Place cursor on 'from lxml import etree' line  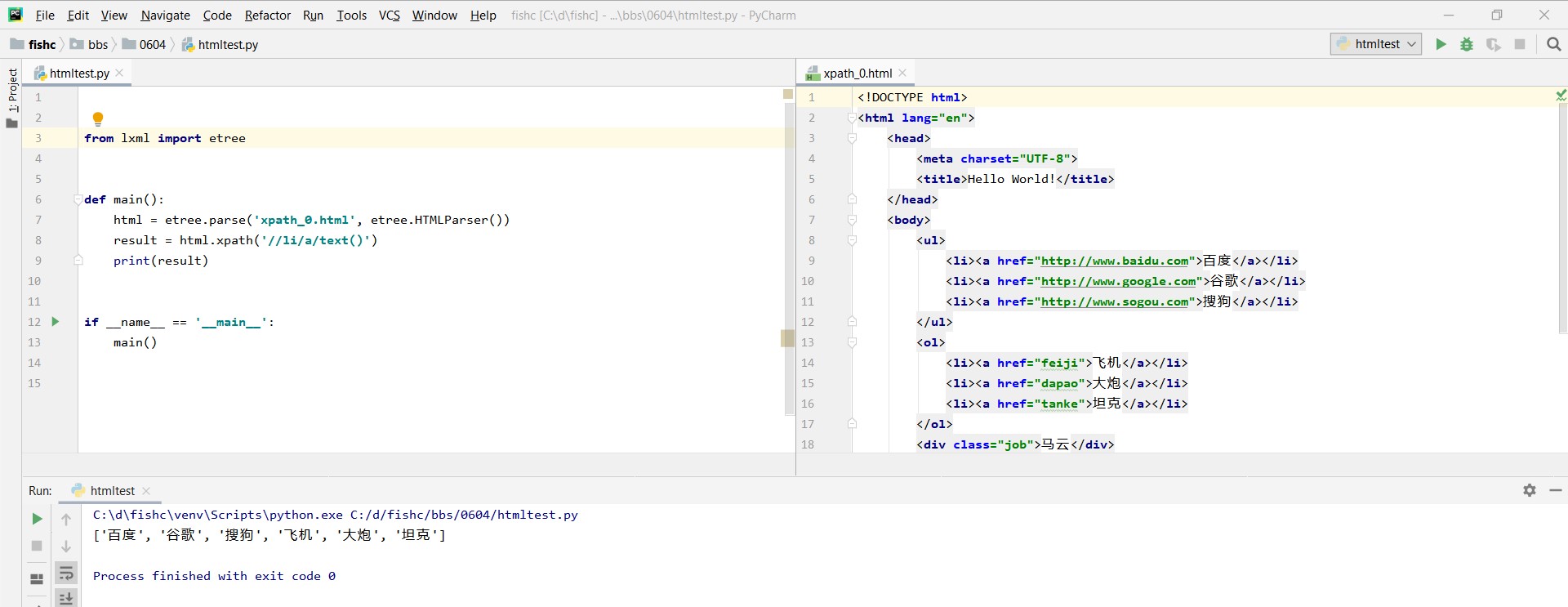pos(165,138)
